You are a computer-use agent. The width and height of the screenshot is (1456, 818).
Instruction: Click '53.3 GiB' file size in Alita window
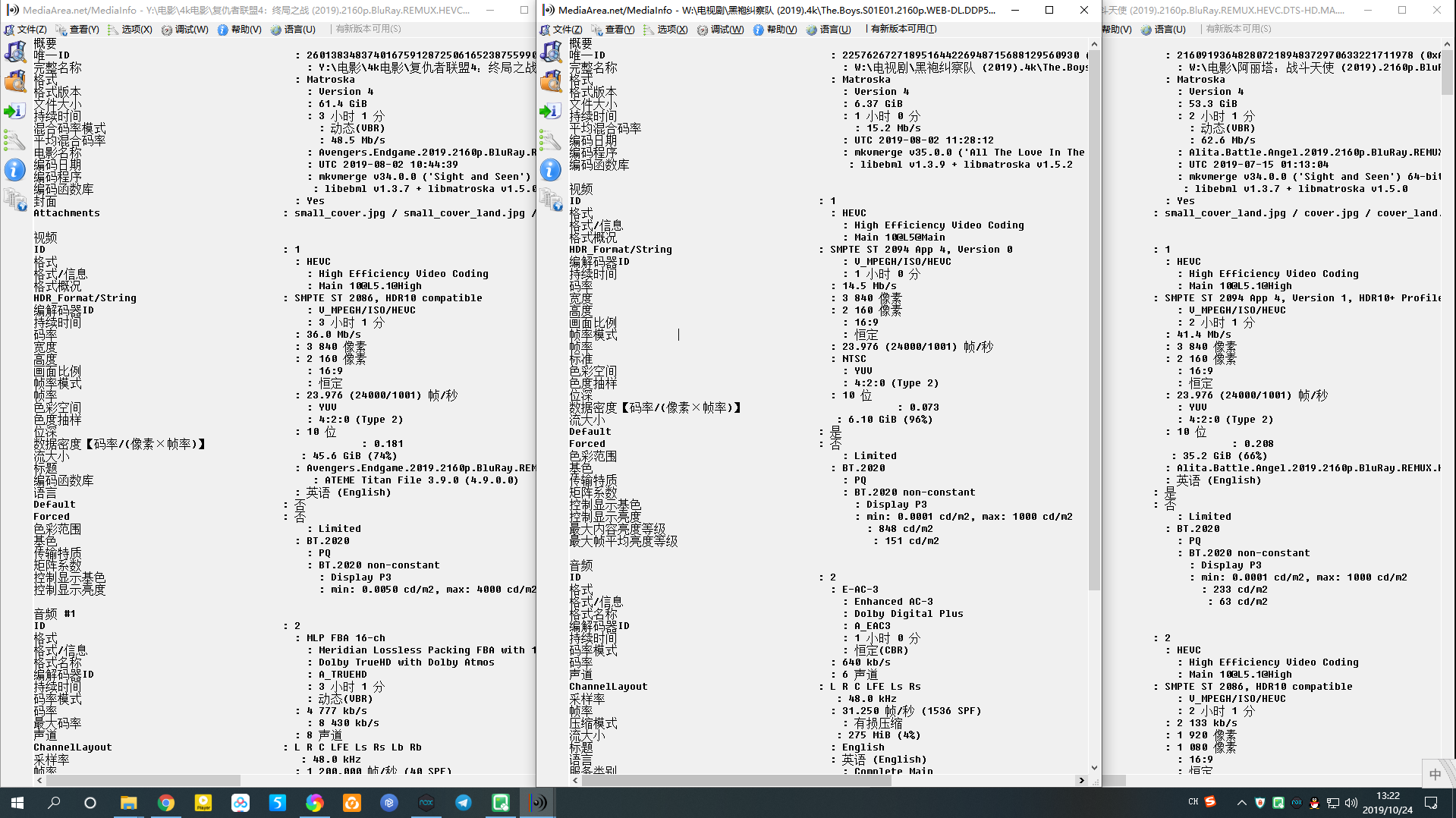(1213, 104)
